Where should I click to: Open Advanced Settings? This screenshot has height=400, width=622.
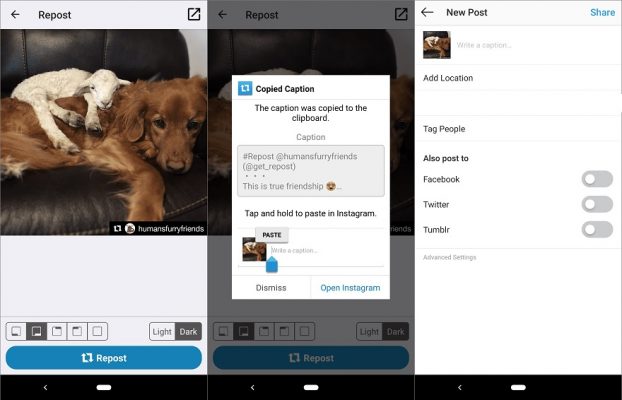click(449, 258)
